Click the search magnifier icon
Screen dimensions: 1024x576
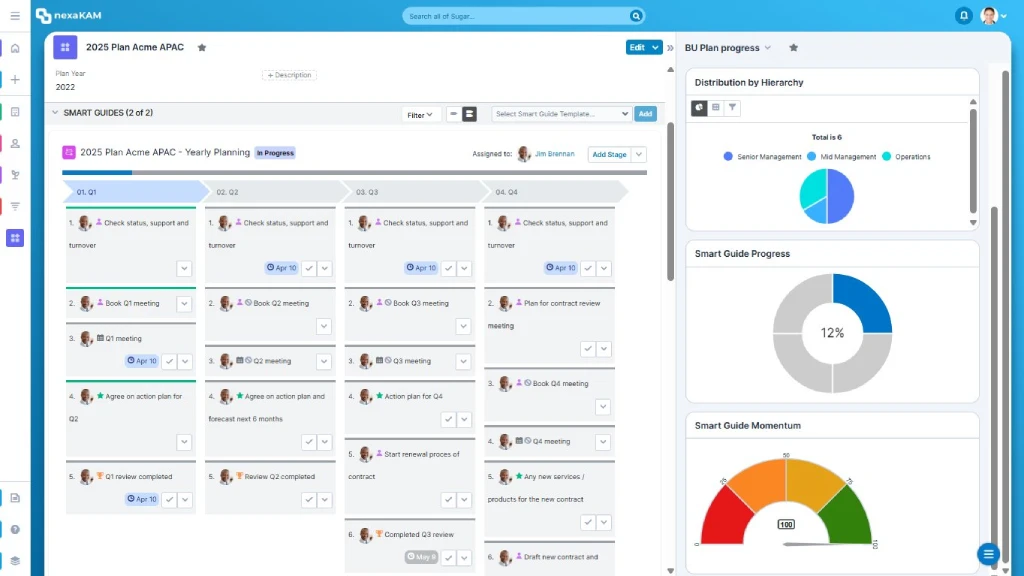click(x=635, y=16)
